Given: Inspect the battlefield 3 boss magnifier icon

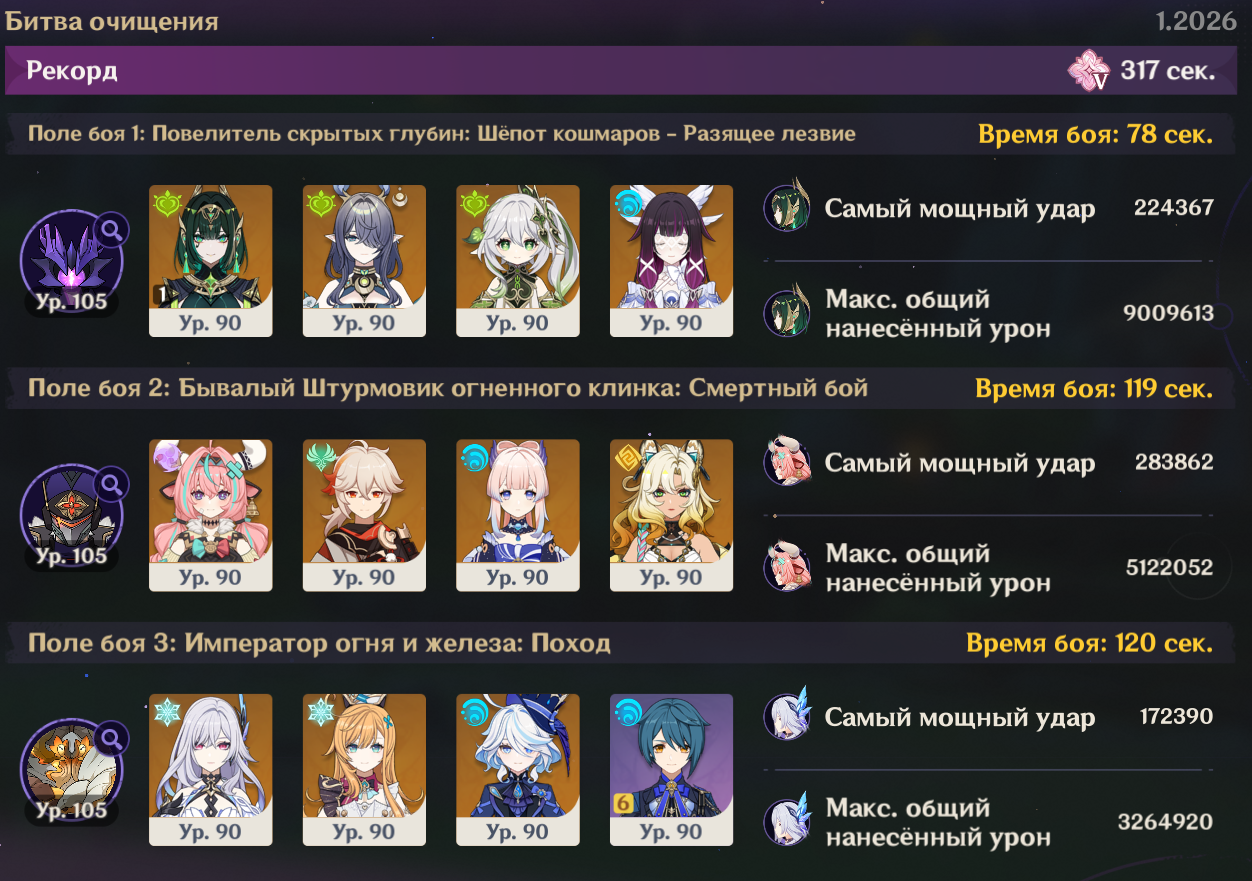Looking at the screenshot, I should [x=112, y=739].
